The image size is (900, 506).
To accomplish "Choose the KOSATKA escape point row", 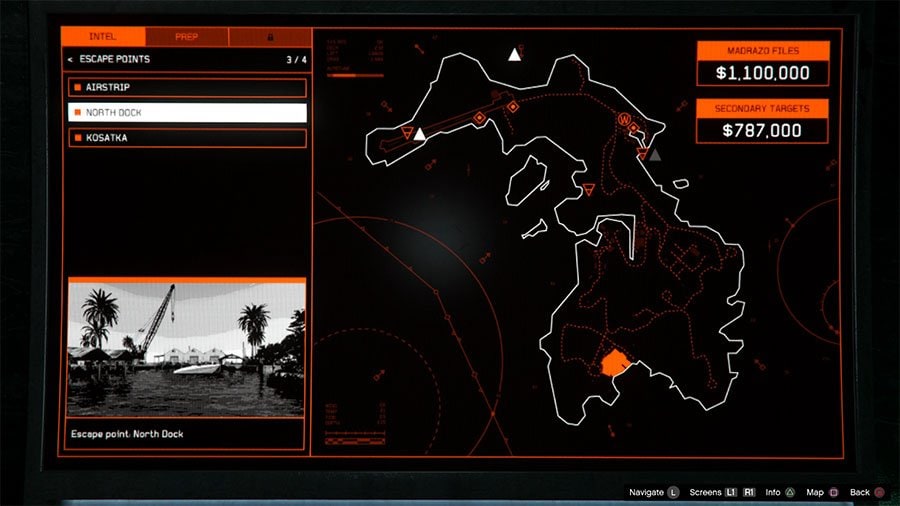I will coord(187,138).
